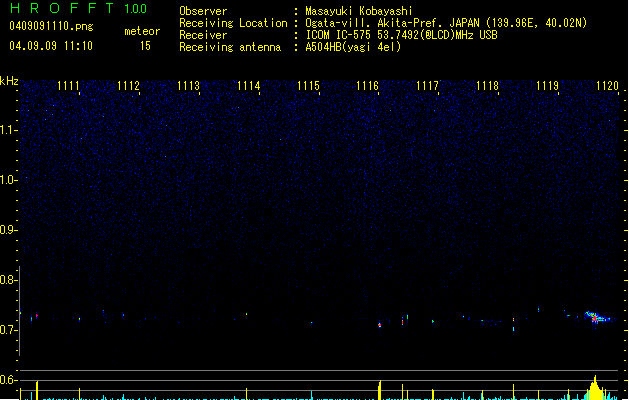The height and width of the screenshot is (400, 629).
Task: Click the 1120 time axis marker
Action: 607,86
